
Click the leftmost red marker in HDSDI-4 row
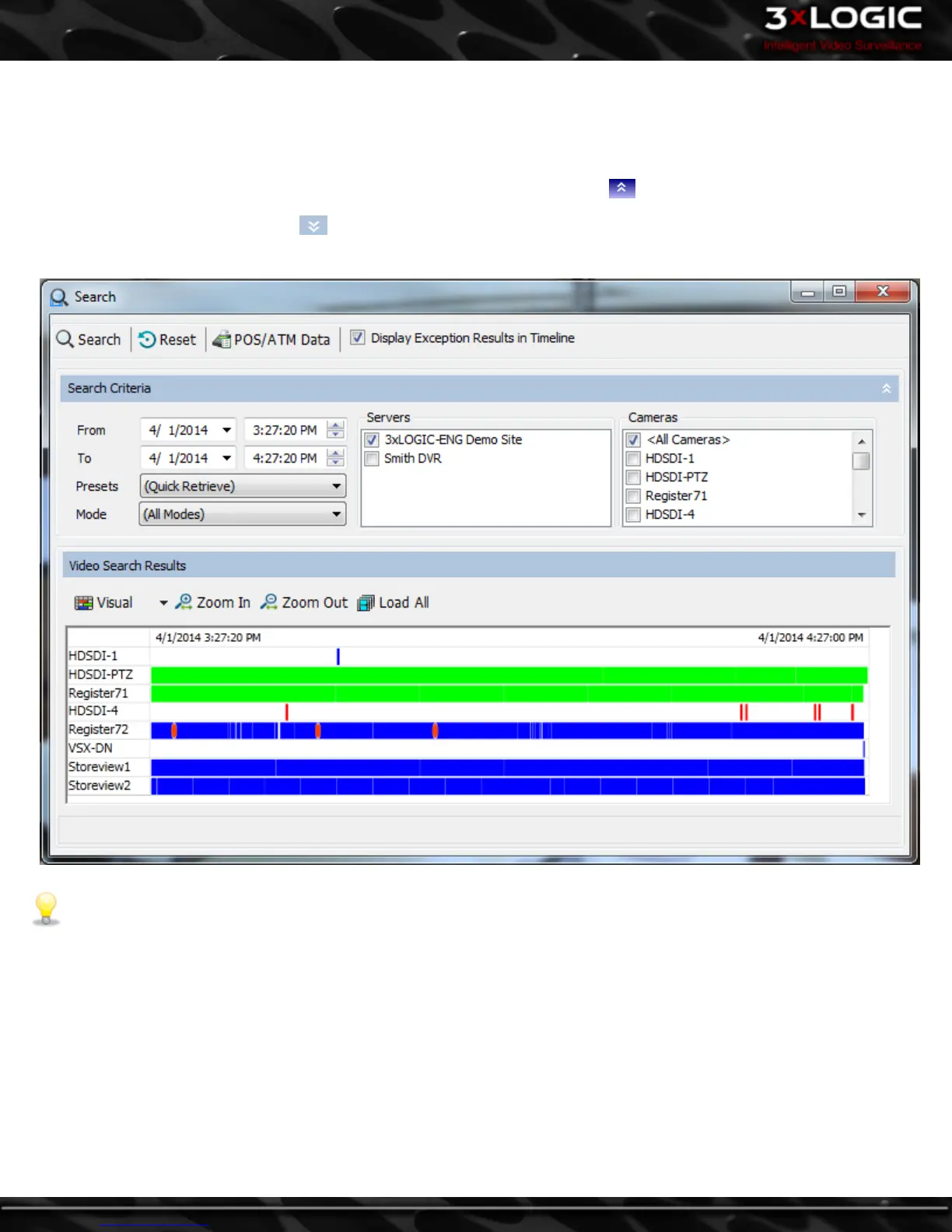[x=287, y=712]
